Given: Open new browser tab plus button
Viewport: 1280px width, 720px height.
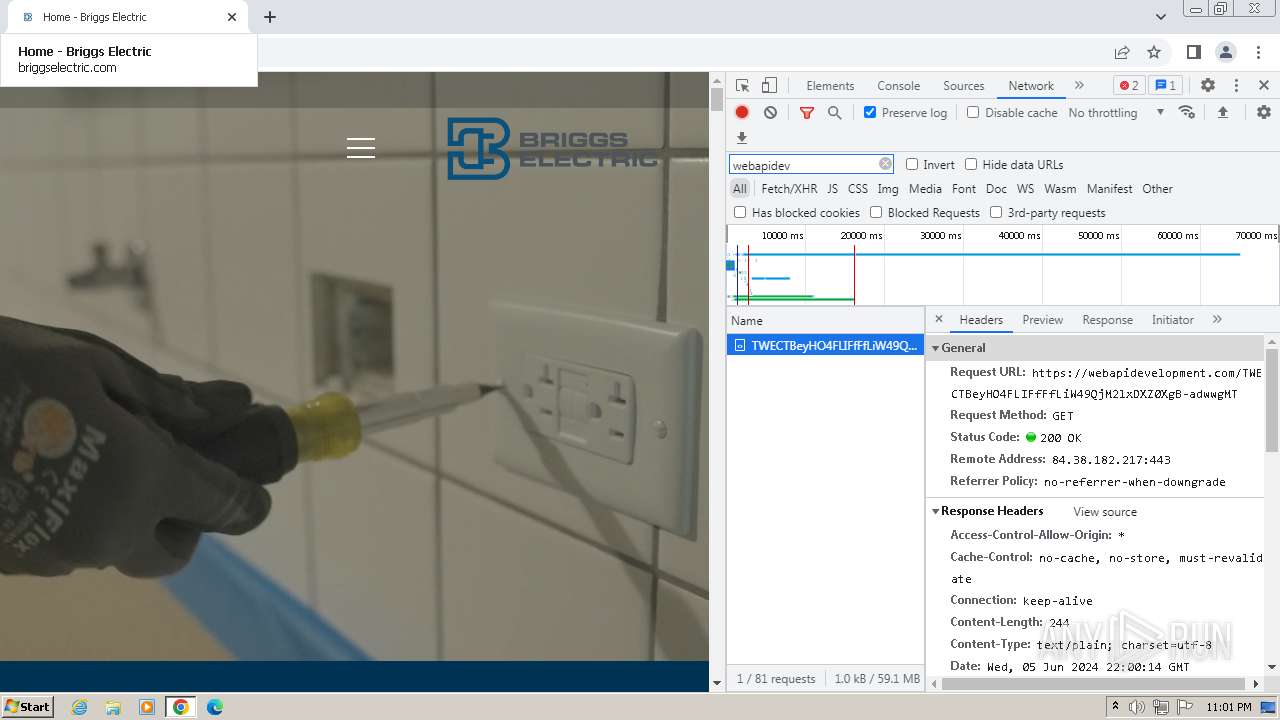Looking at the screenshot, I should (270, 17).
